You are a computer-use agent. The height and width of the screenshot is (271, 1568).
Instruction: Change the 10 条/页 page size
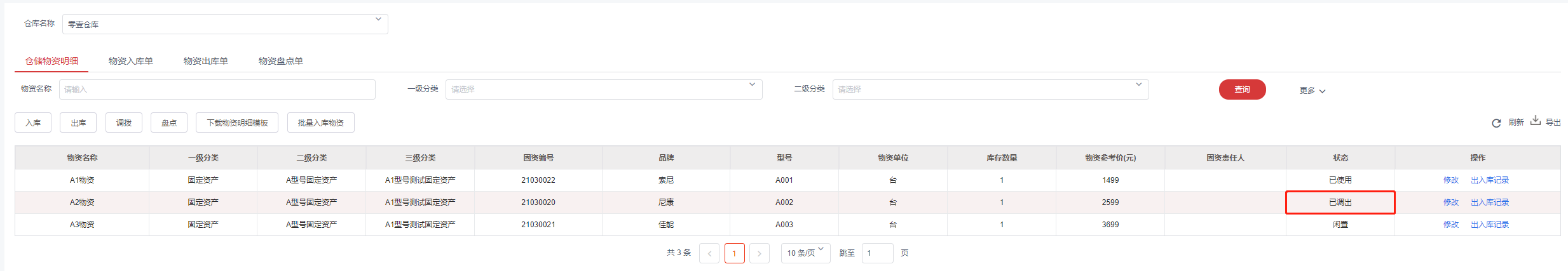click(x=805, y=253)
